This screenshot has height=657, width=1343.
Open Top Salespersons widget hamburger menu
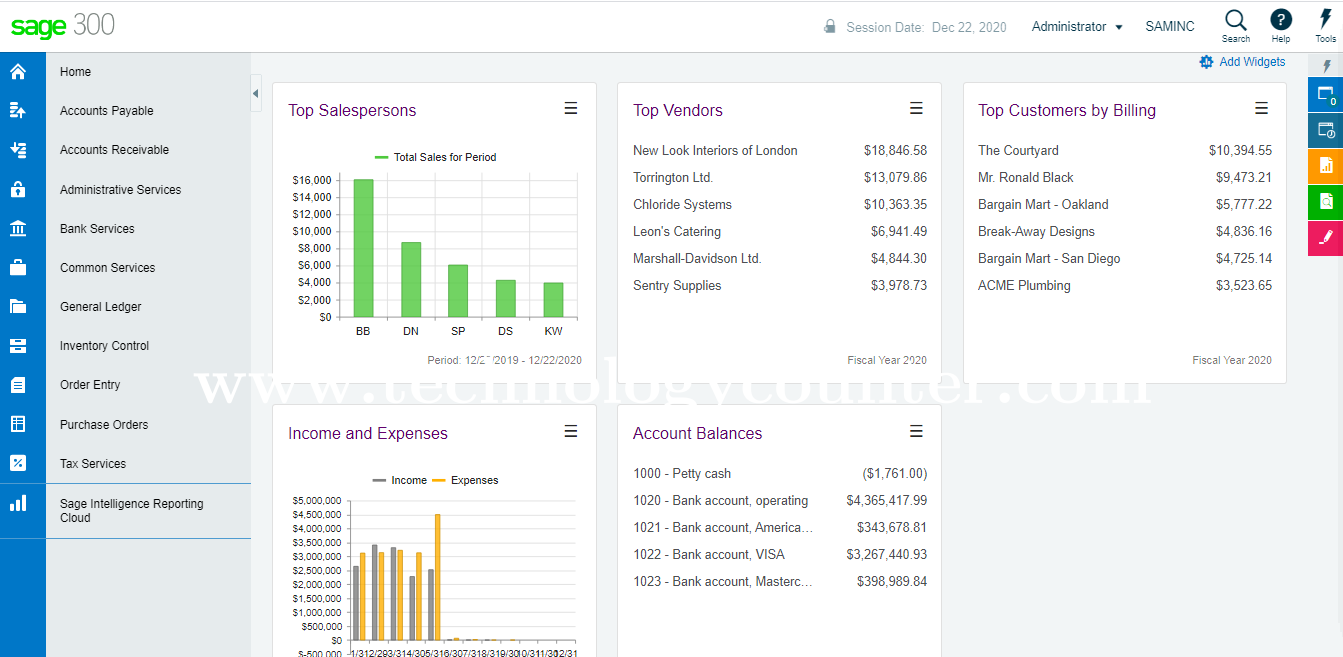pos(571,108)
